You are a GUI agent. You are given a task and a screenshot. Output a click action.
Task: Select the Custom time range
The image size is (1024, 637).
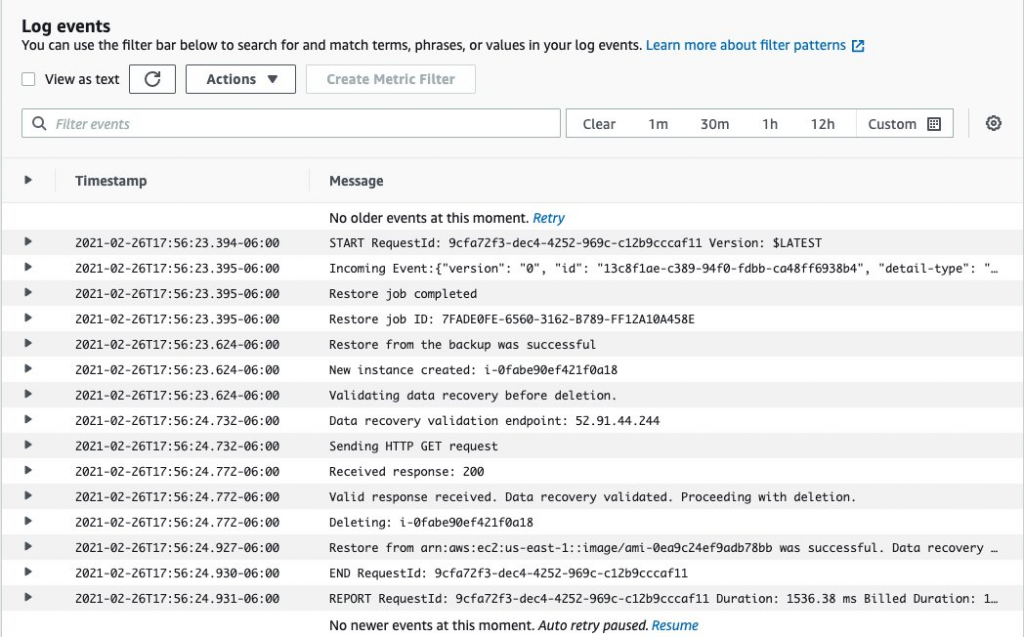[x=891, y=123]
